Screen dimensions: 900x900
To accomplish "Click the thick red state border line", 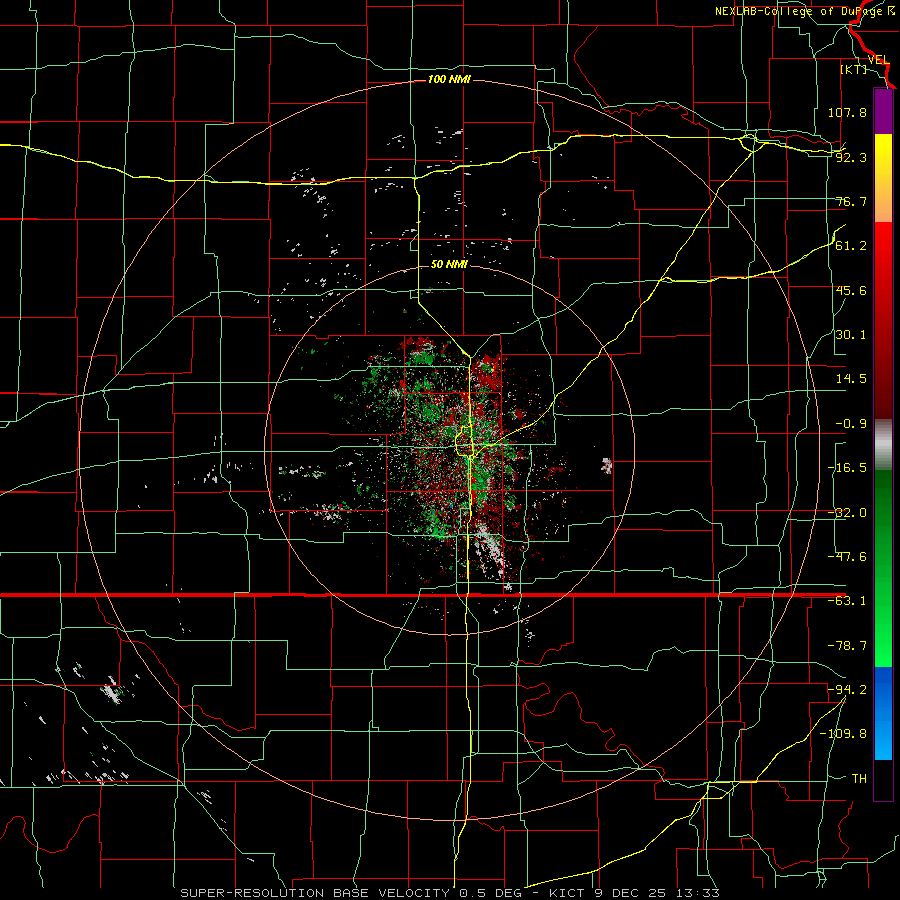I will coord(422,595).
